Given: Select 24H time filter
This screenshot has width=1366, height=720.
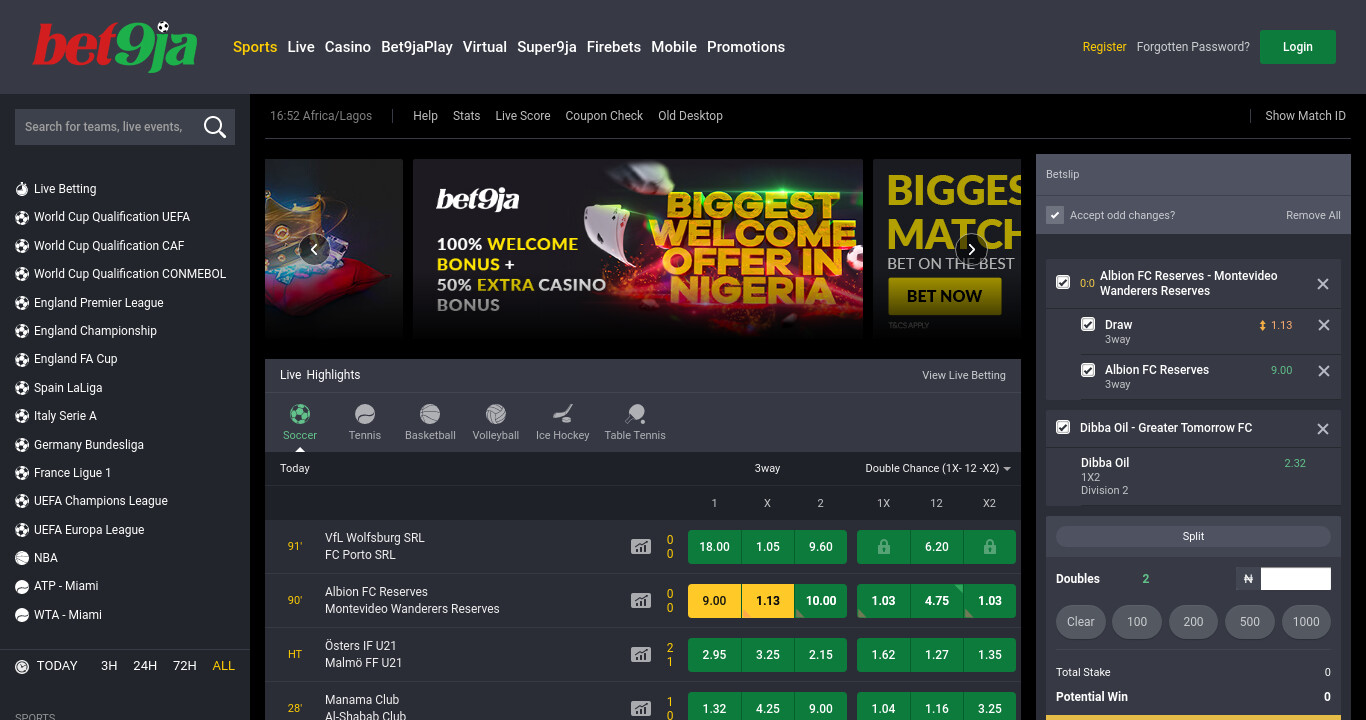Looking at the screenshot, I should [145, 666].
